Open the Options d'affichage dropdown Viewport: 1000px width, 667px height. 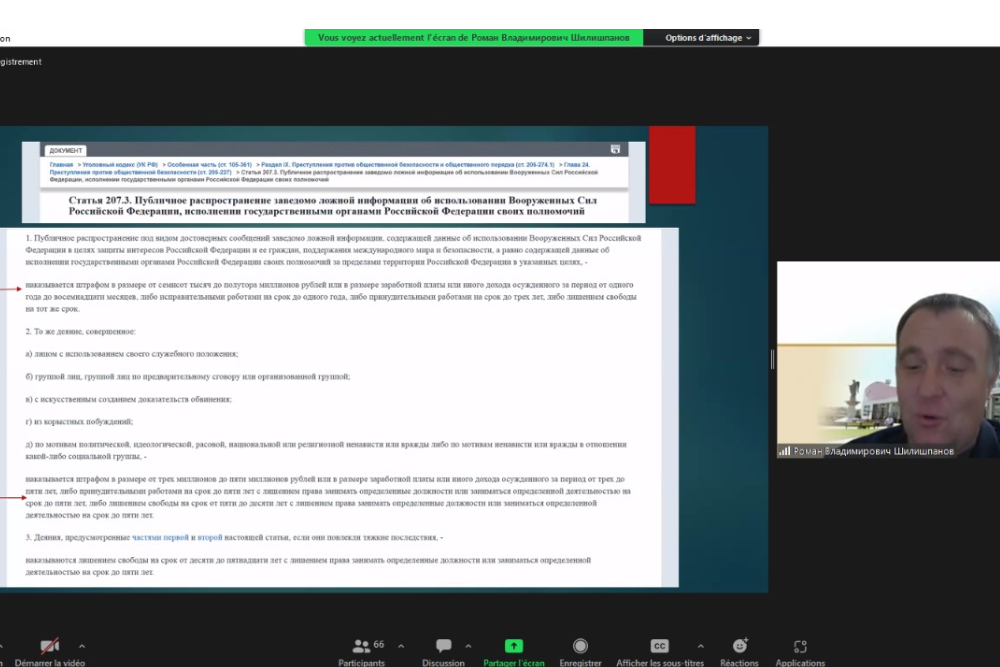pyautogui.click(x=709, y=38)
